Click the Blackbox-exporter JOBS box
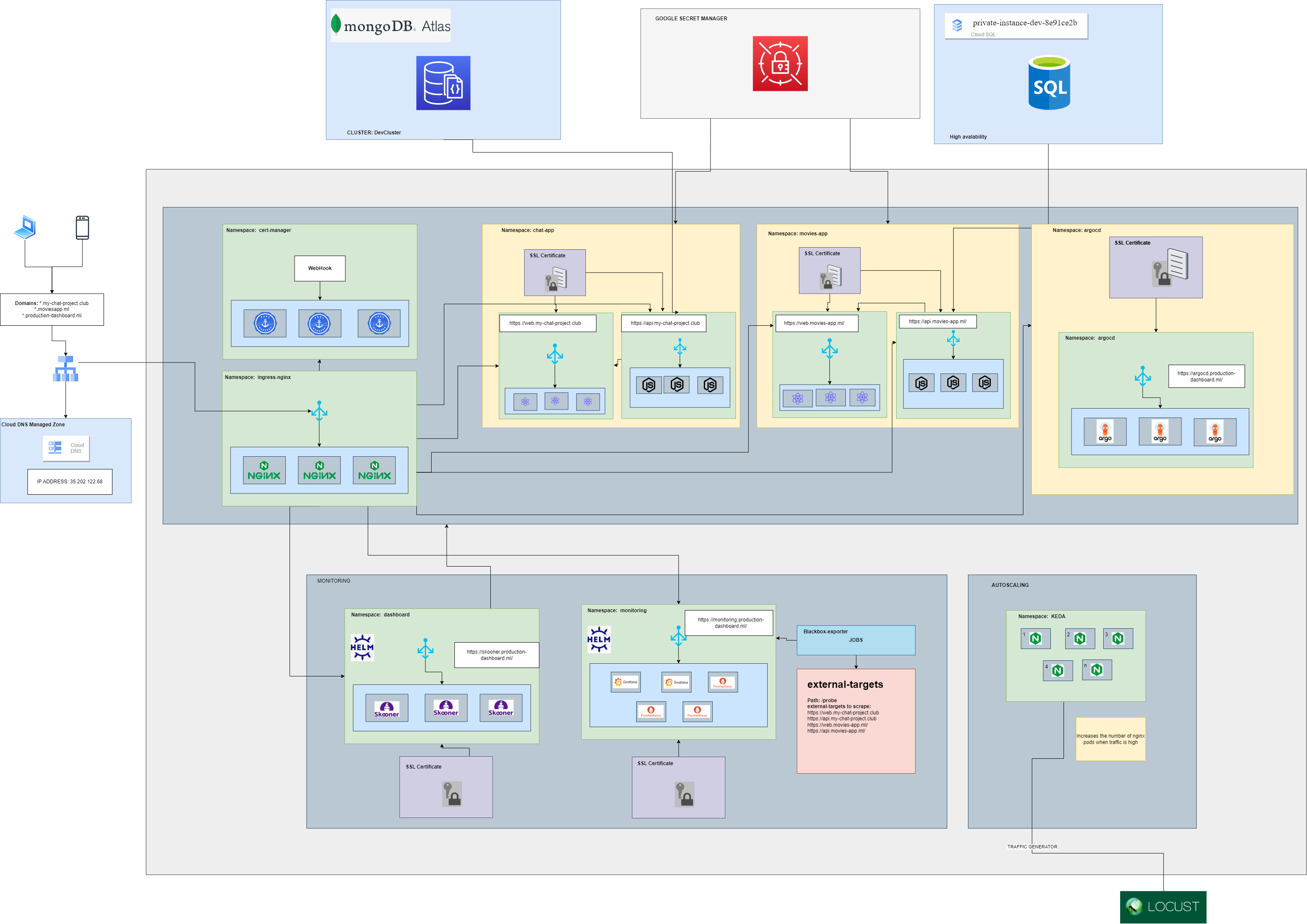Image resolution: width=1307 pixels, height=924 pixels. [856, 640]
